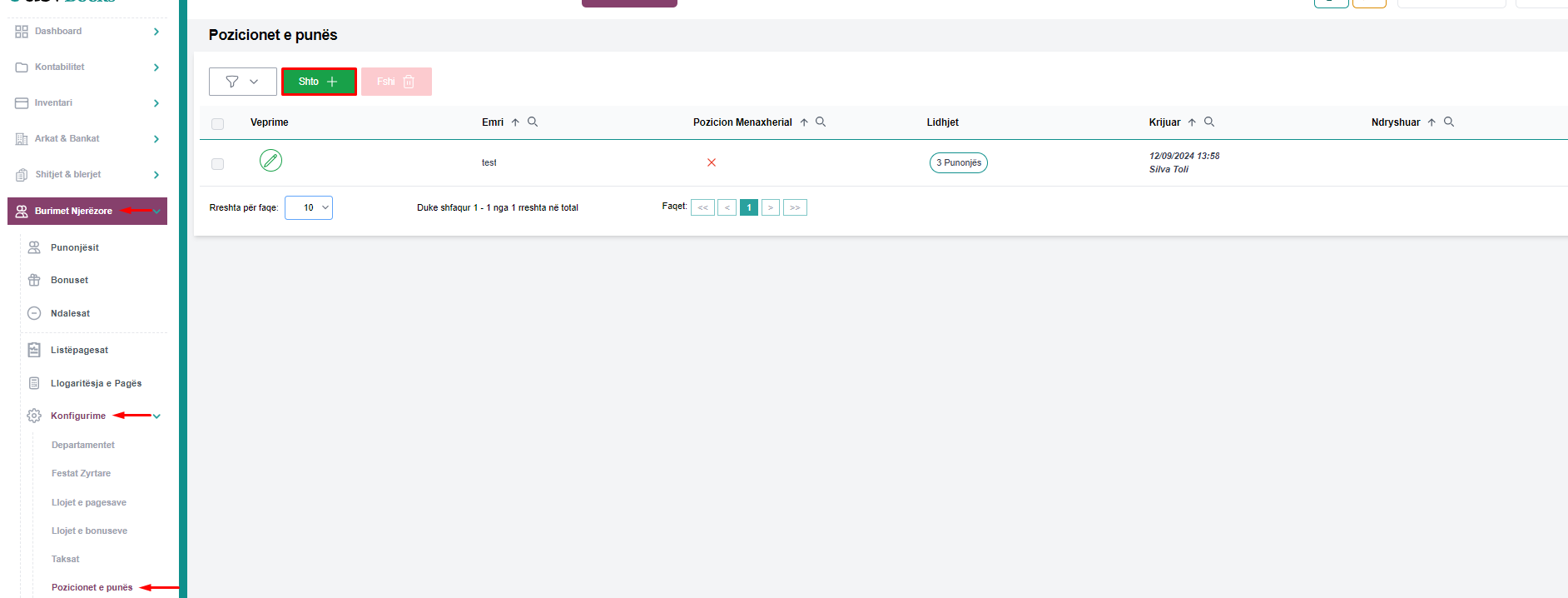Click search icon beside Pozicion Menaxherial header
The width and height of the screenshot is (1568, 598).
pyautogui.click(x=821, y=122)
